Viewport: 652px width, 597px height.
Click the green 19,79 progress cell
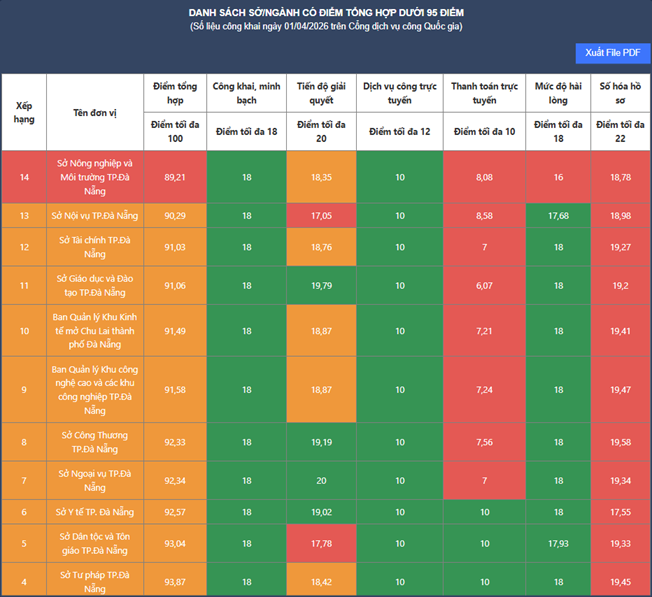pyautogui.click(x=321, y=285)
